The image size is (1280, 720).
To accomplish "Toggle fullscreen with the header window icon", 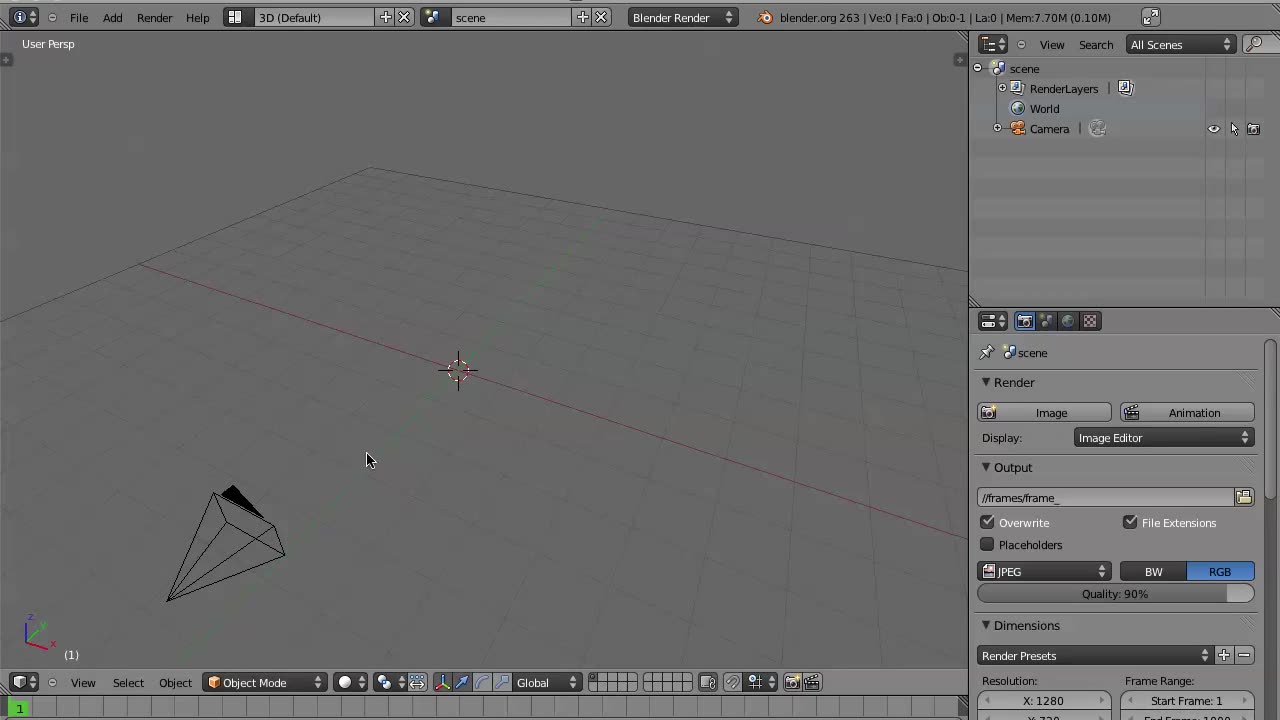I will pyautogui.click(x=1151, y=17).
